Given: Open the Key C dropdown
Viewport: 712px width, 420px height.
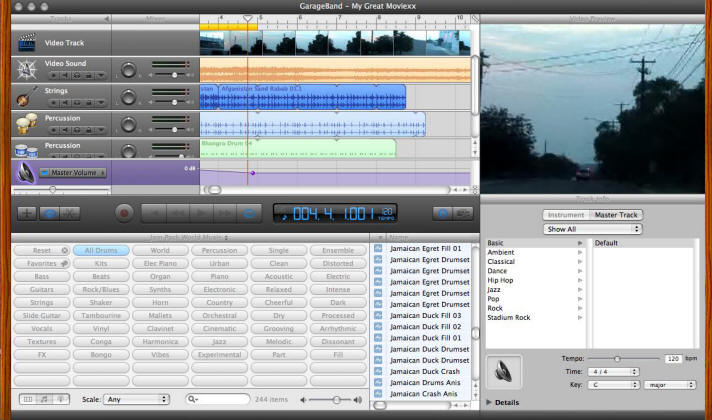Looking at the screenshot, I should [x=613, y=385].
